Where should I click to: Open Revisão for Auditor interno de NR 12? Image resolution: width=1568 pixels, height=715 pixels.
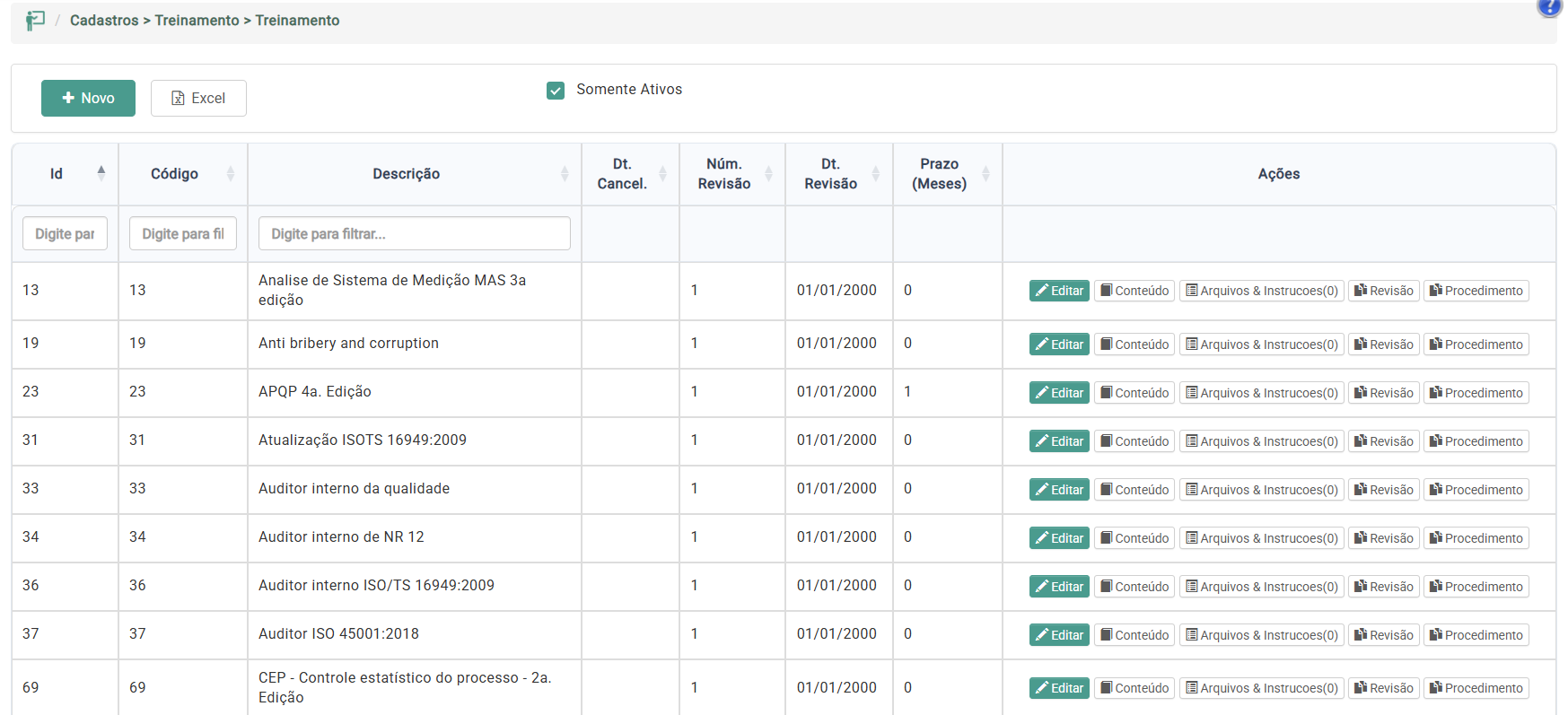[x=1383, y=538]
